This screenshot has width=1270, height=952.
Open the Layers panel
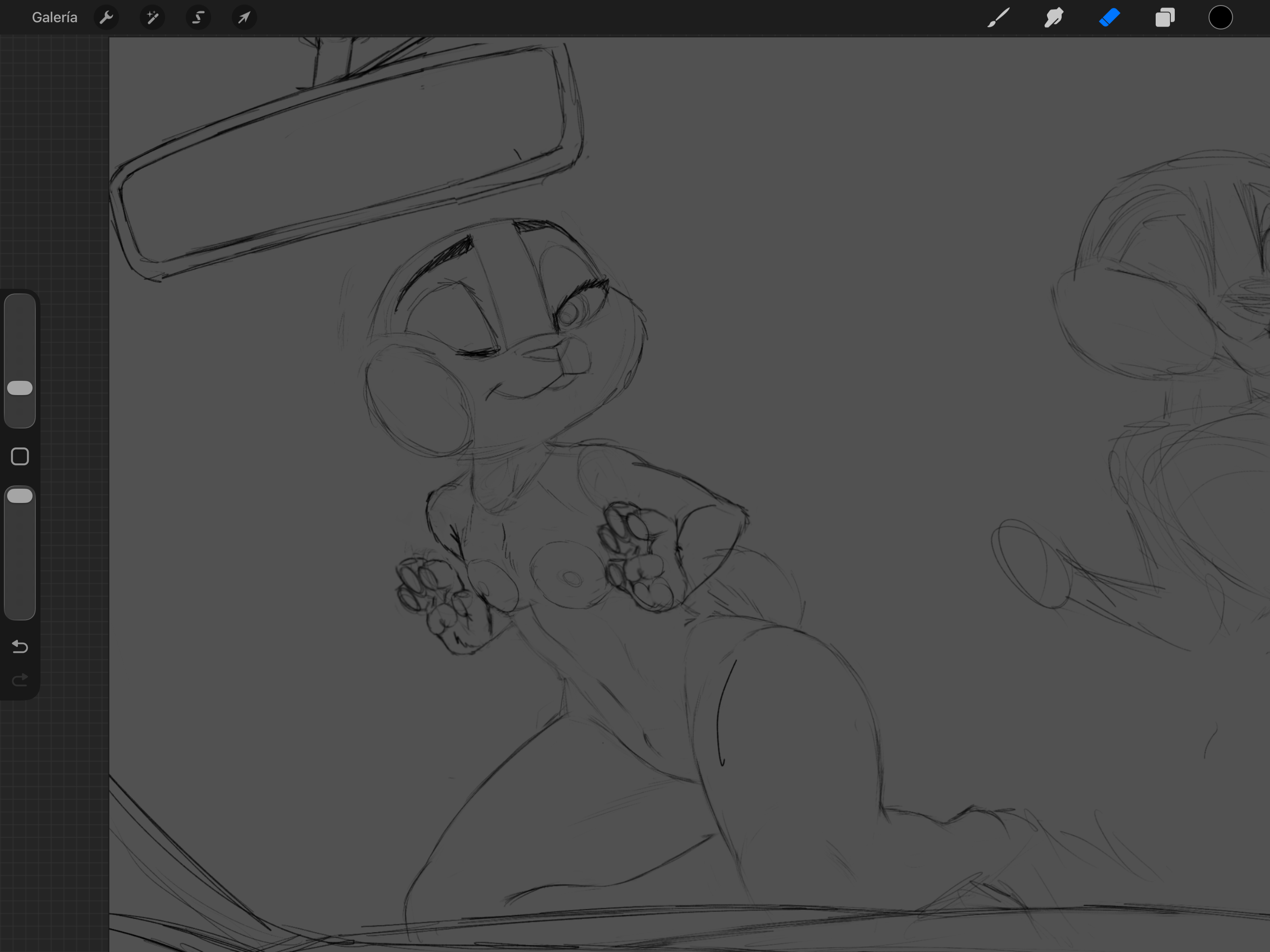tap(1165, 17)
